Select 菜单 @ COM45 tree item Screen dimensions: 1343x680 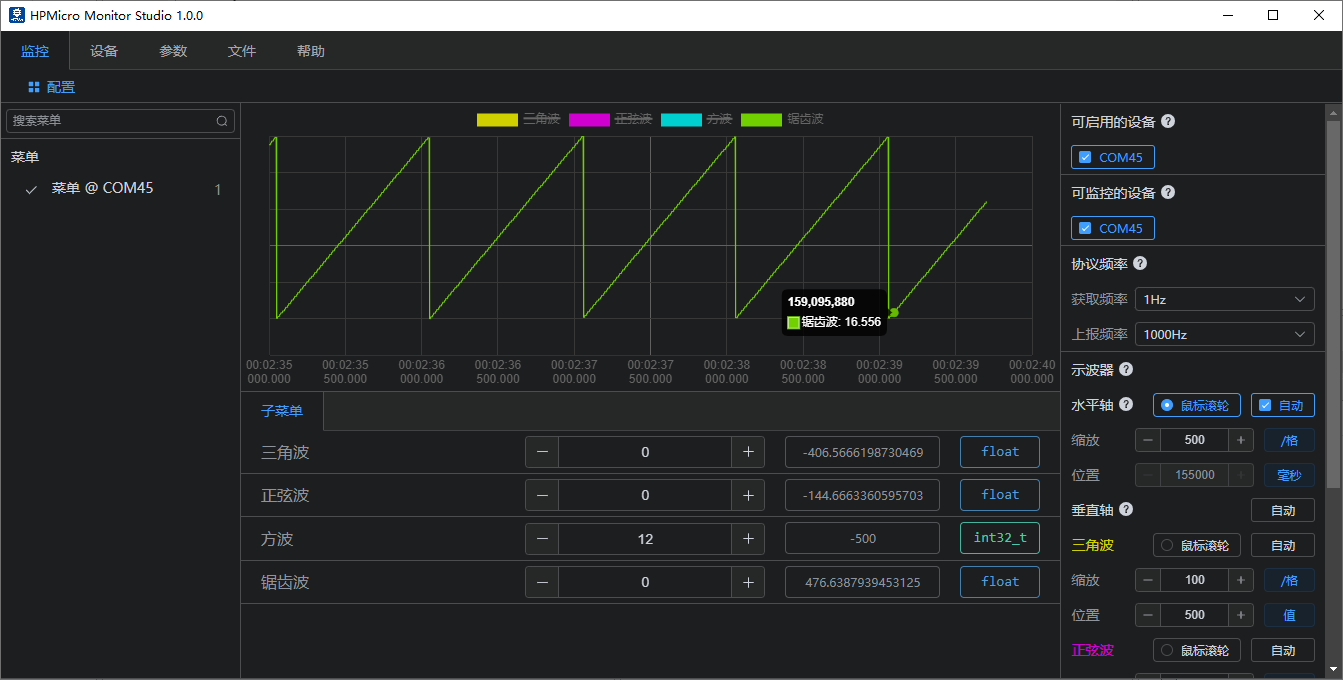[x=120, y=189]
